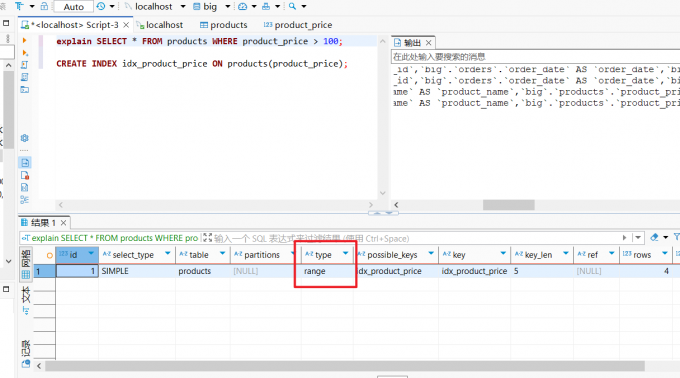Click the orange circle row marker header
Viewport: 680px width, 378px height.
[x=49, y=255]
